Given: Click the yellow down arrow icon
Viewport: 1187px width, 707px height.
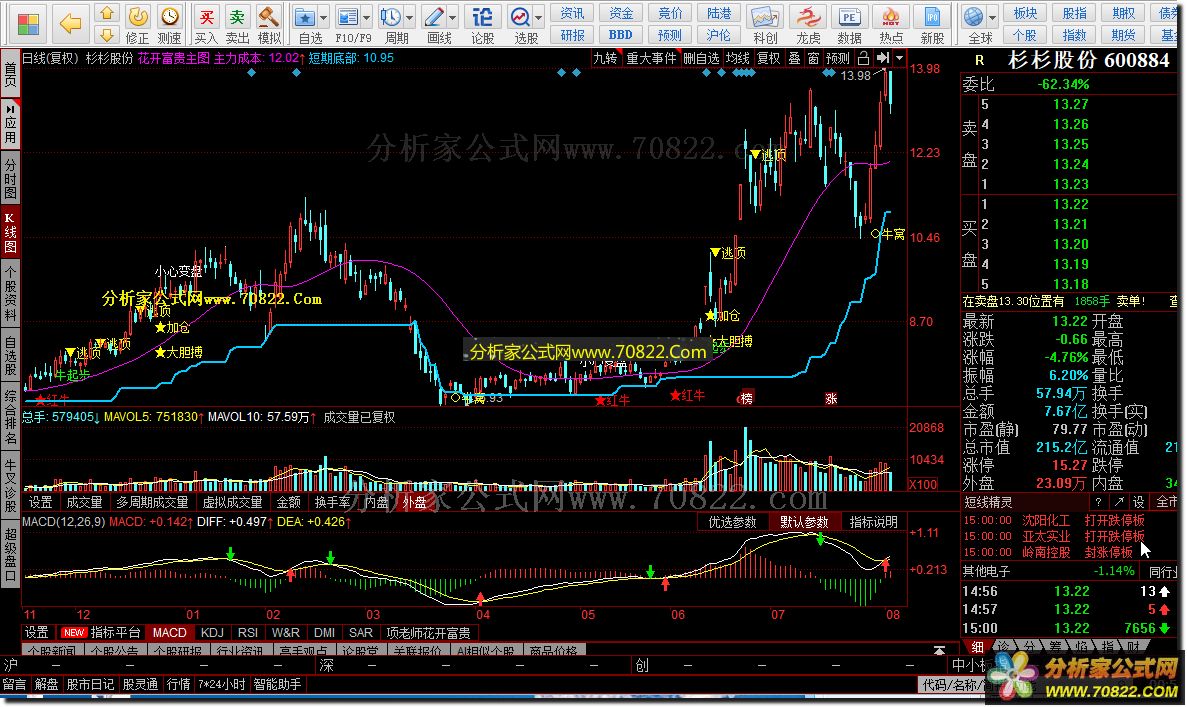Looking at the screenshot, I should pos(107,35).
